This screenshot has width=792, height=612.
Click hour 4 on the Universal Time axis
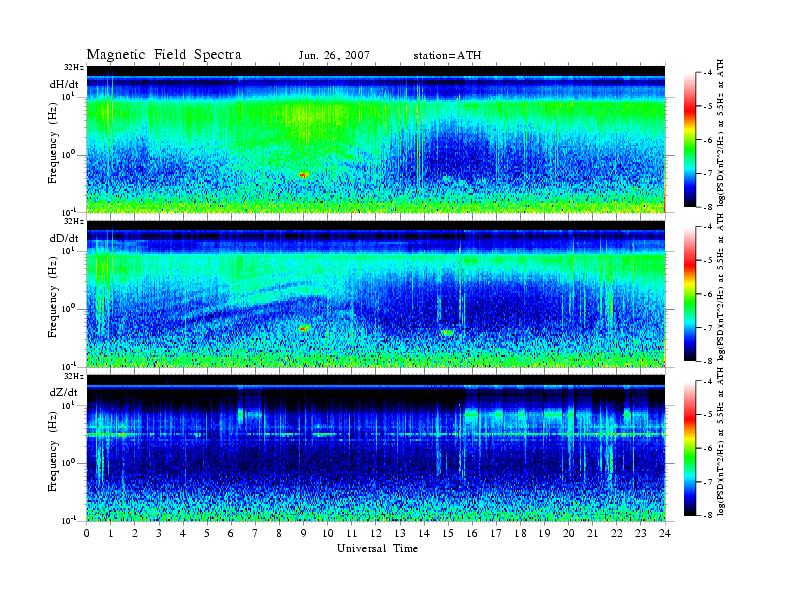tap(183, 533)
